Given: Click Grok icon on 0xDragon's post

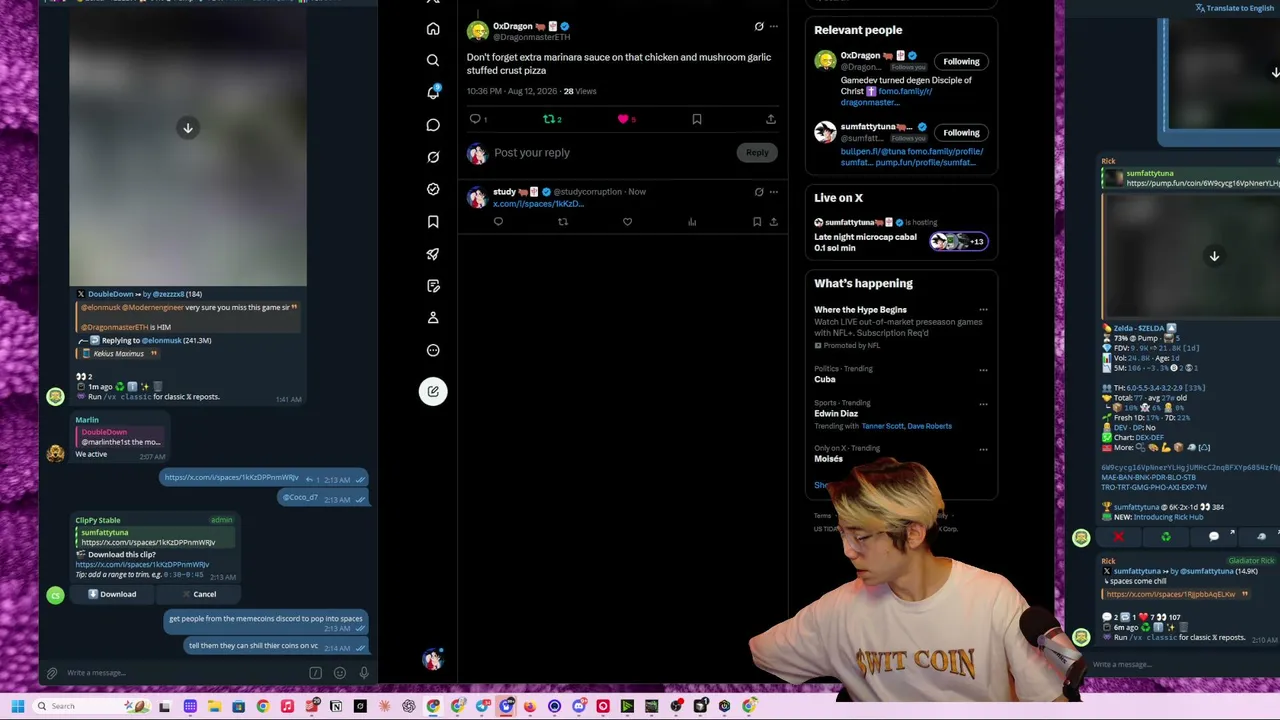Looking at the screenshot, I should point(759,26).
